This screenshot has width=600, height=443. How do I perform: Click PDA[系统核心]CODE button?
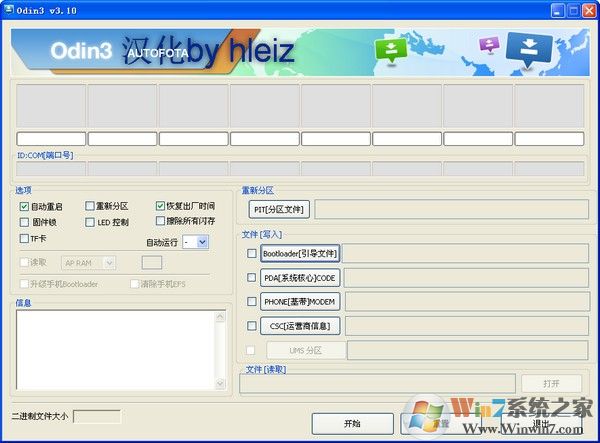(x=300, y=278)
